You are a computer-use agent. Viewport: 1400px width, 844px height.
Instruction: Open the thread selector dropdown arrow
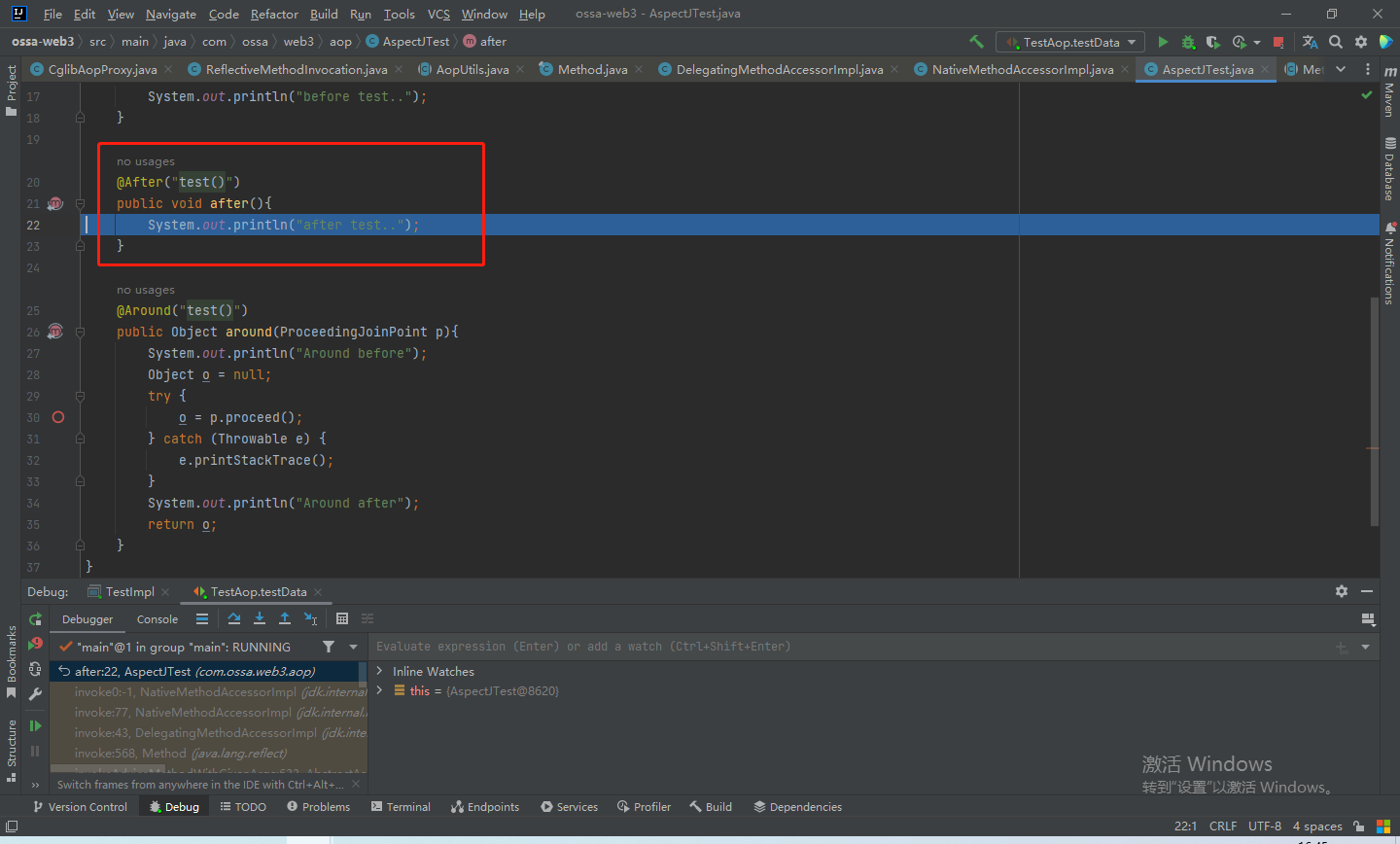click(x=354, y=647)
